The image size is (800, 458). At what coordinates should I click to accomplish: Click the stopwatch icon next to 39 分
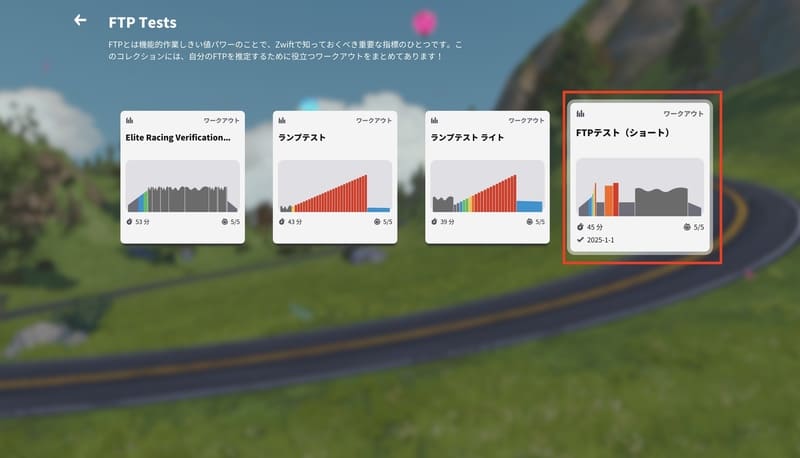[434, 222]
